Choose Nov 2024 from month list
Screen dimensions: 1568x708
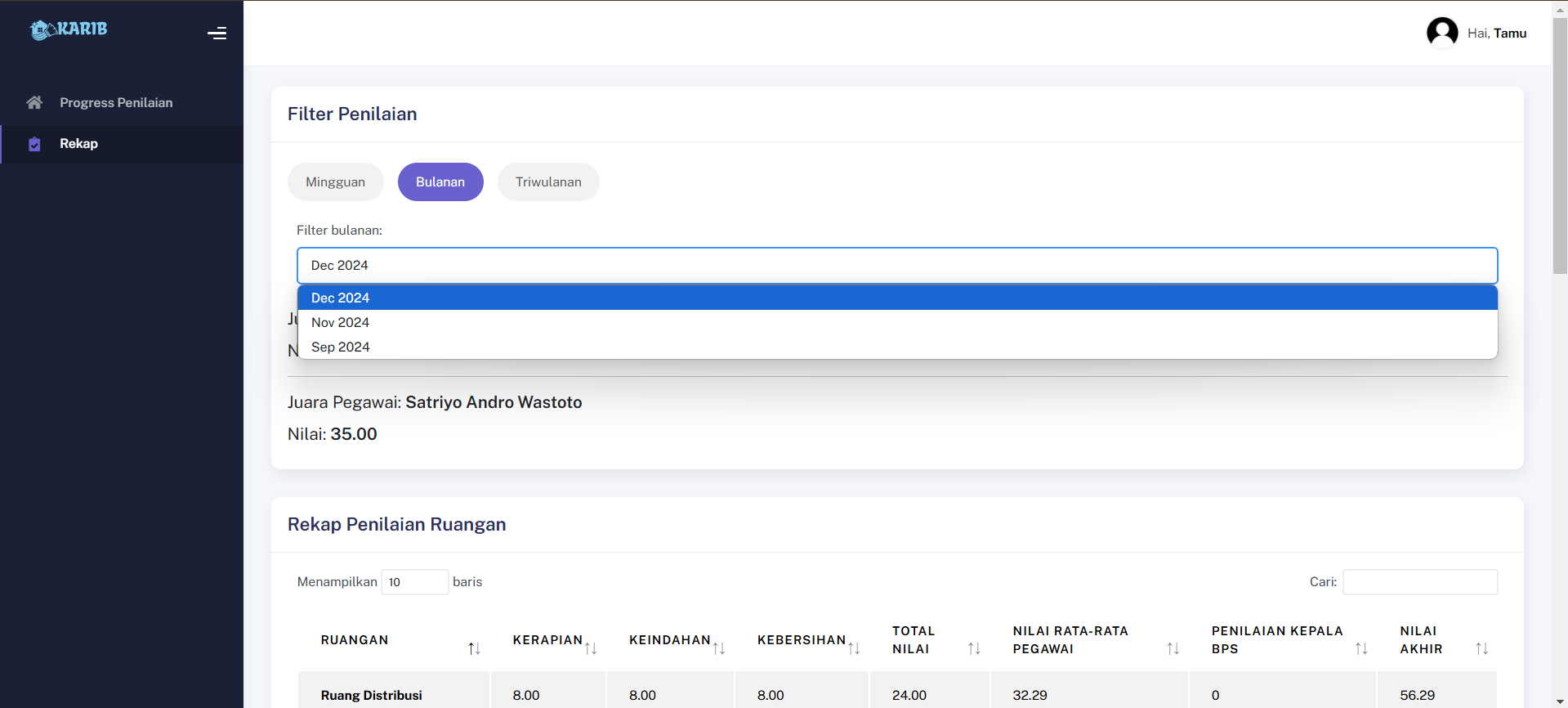pyautogui.click(x=341, y=322)
